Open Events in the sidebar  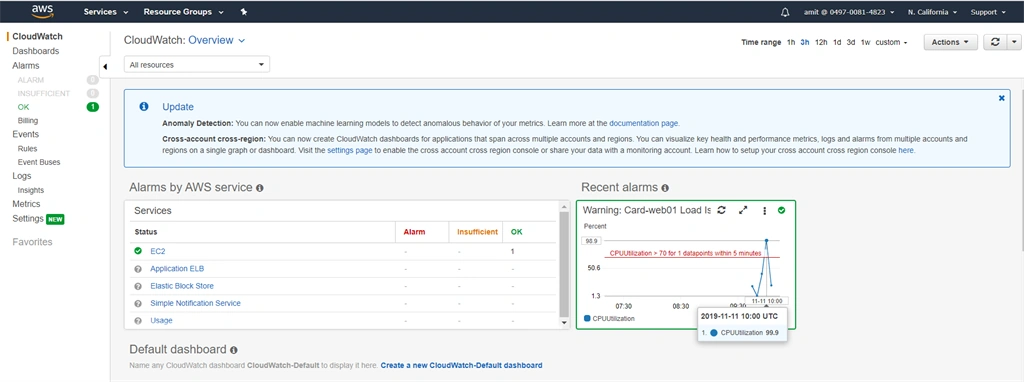(25, 134)
